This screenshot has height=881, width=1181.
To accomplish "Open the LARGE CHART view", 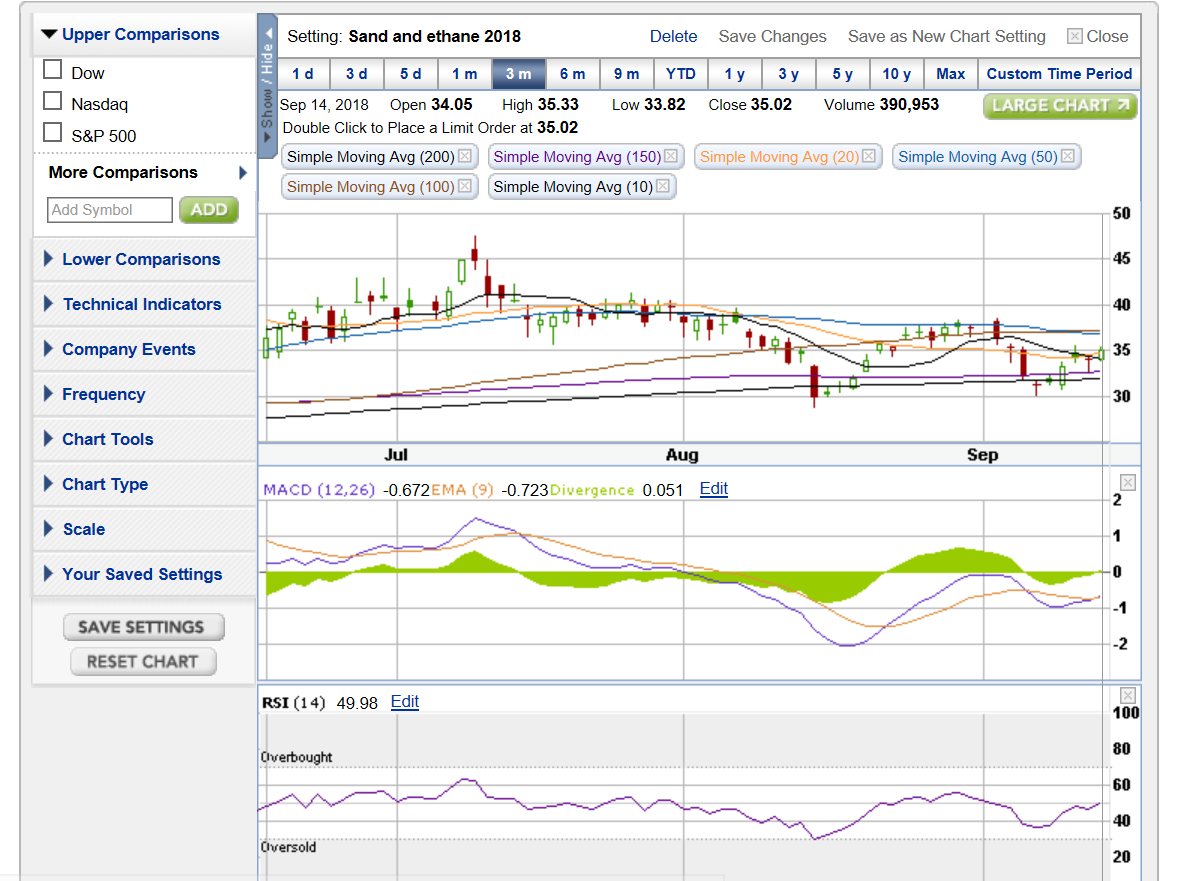I will 1060,105.
